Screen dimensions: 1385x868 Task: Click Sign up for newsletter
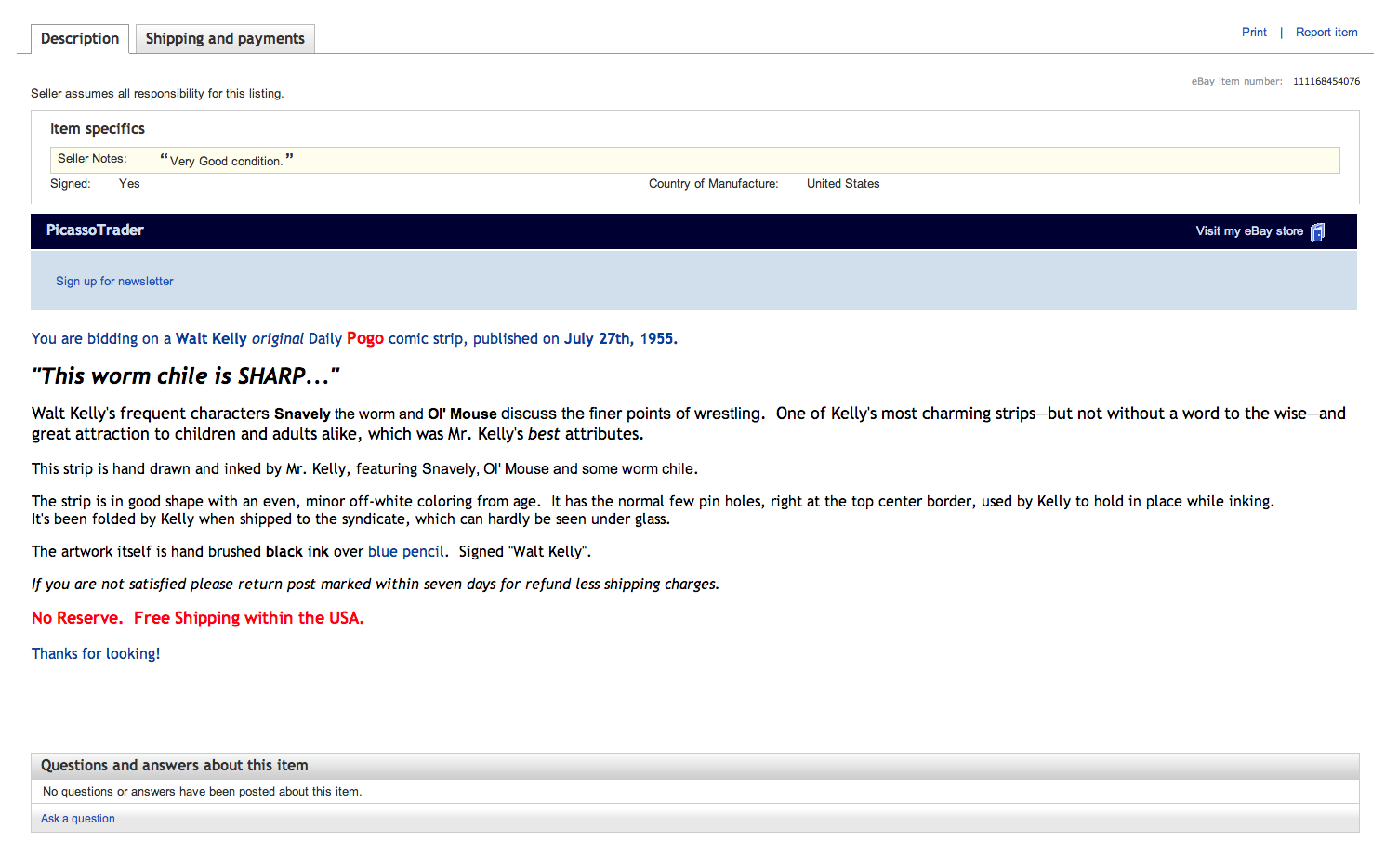[114, 282]
